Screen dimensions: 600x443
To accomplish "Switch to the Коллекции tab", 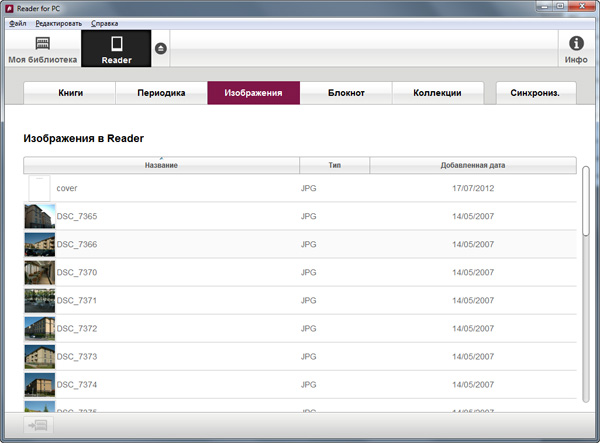I will point(437,93).
